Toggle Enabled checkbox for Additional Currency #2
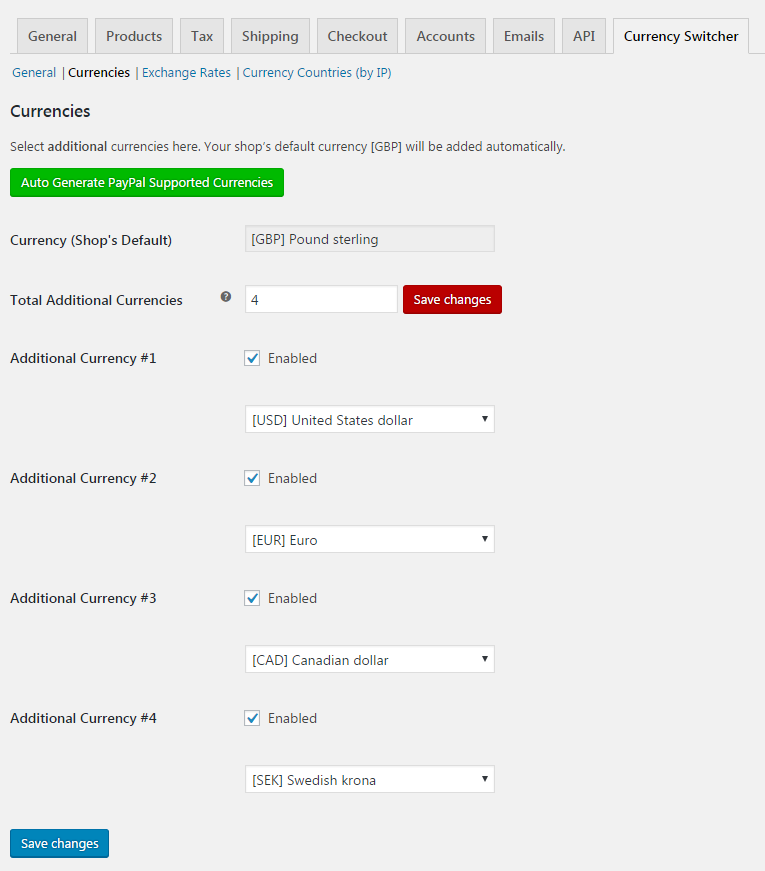765x871 pixels. click(x=252, y=478)
